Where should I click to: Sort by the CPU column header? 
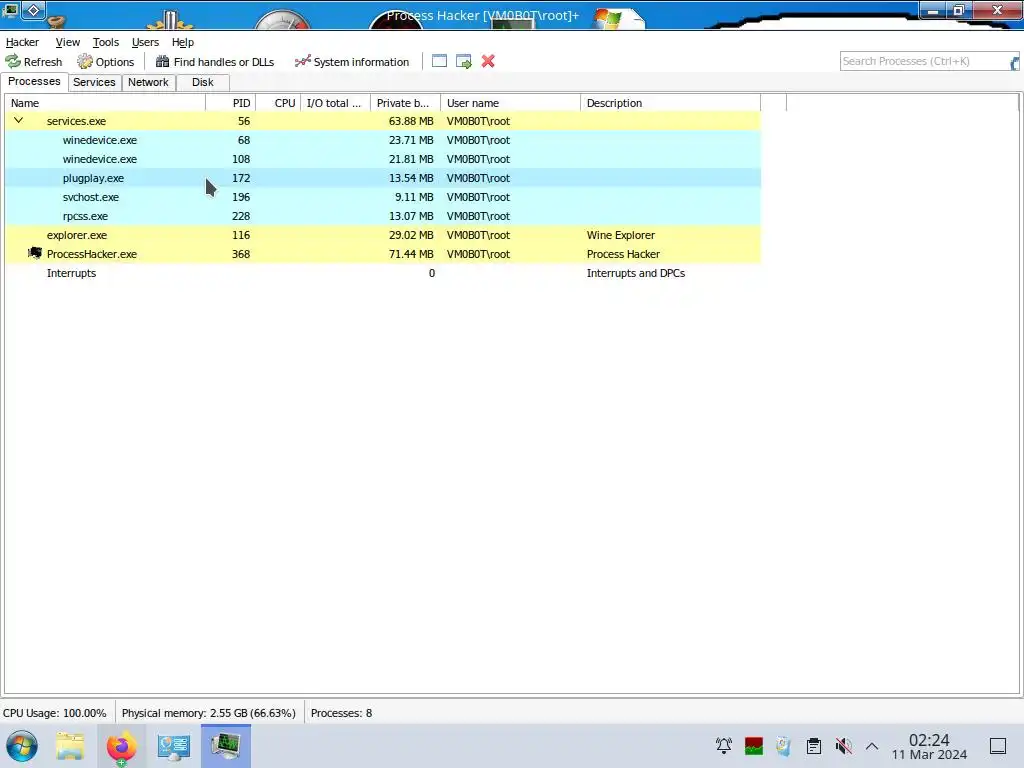pos(278,103)
